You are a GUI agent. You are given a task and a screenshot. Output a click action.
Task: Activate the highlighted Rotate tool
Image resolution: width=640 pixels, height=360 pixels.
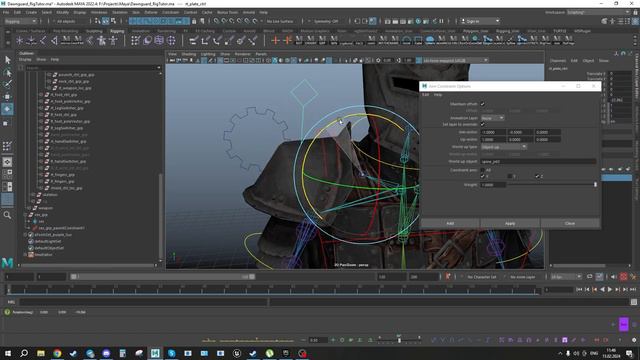pos(7,109)
